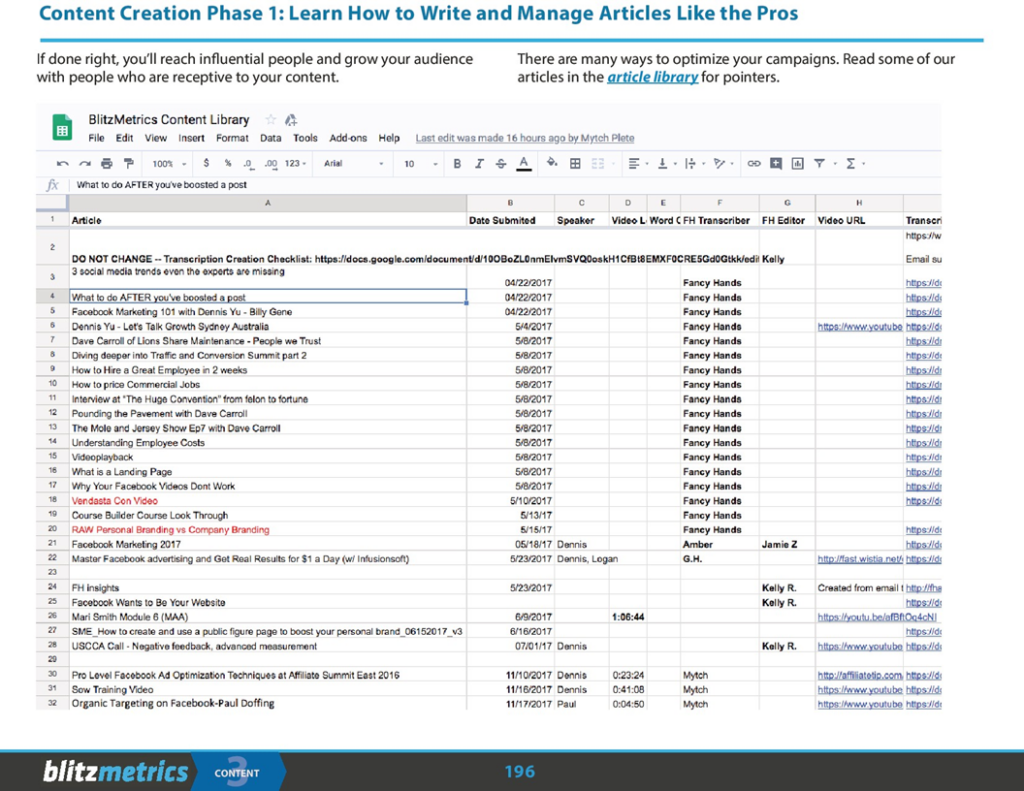1024x791 pixels.
Task: Open the fast.wistia.net video URL link
Action: (x=859, y=559)
